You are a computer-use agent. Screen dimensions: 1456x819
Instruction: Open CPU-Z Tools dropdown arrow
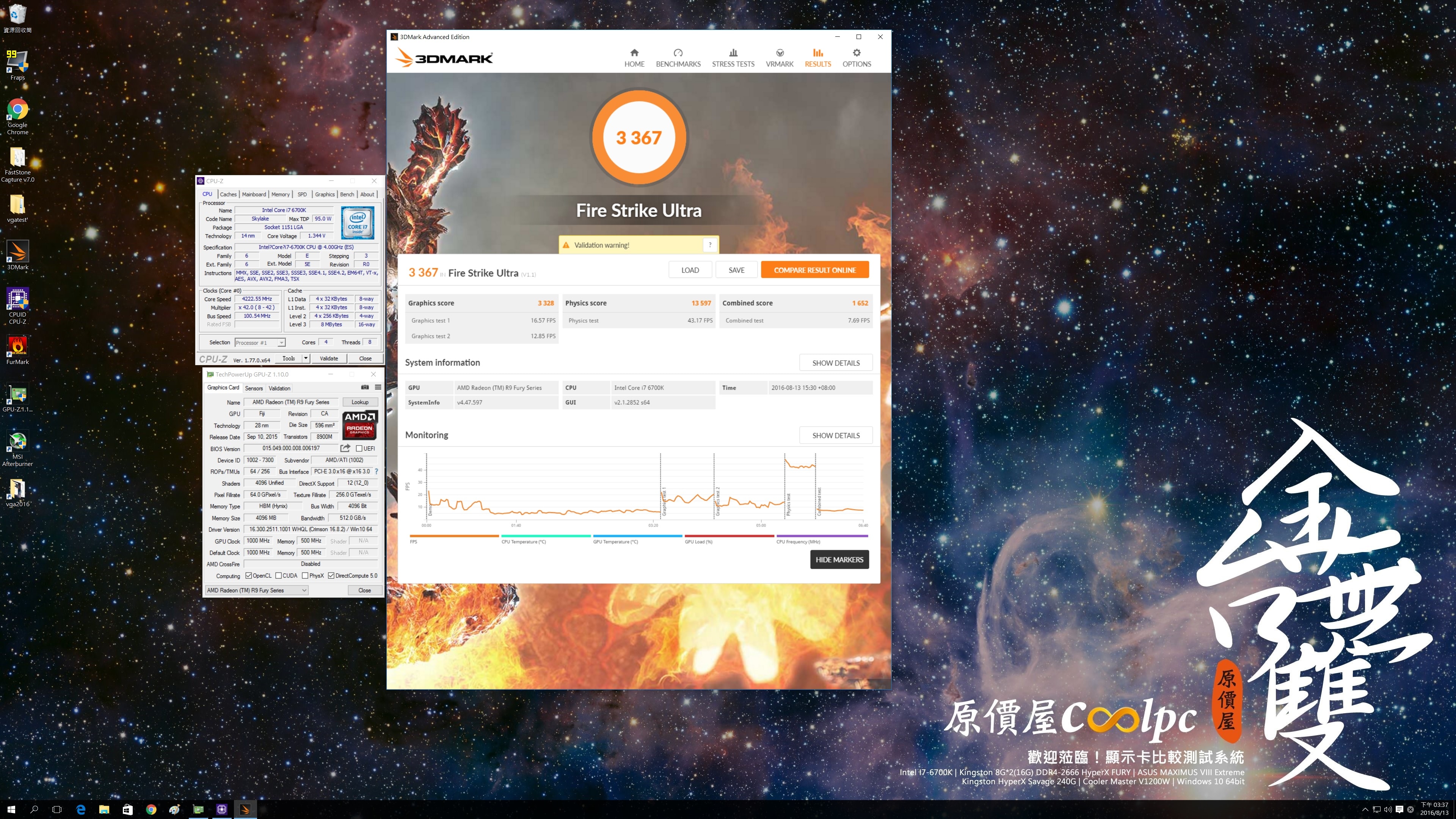[x=306, y=358]
